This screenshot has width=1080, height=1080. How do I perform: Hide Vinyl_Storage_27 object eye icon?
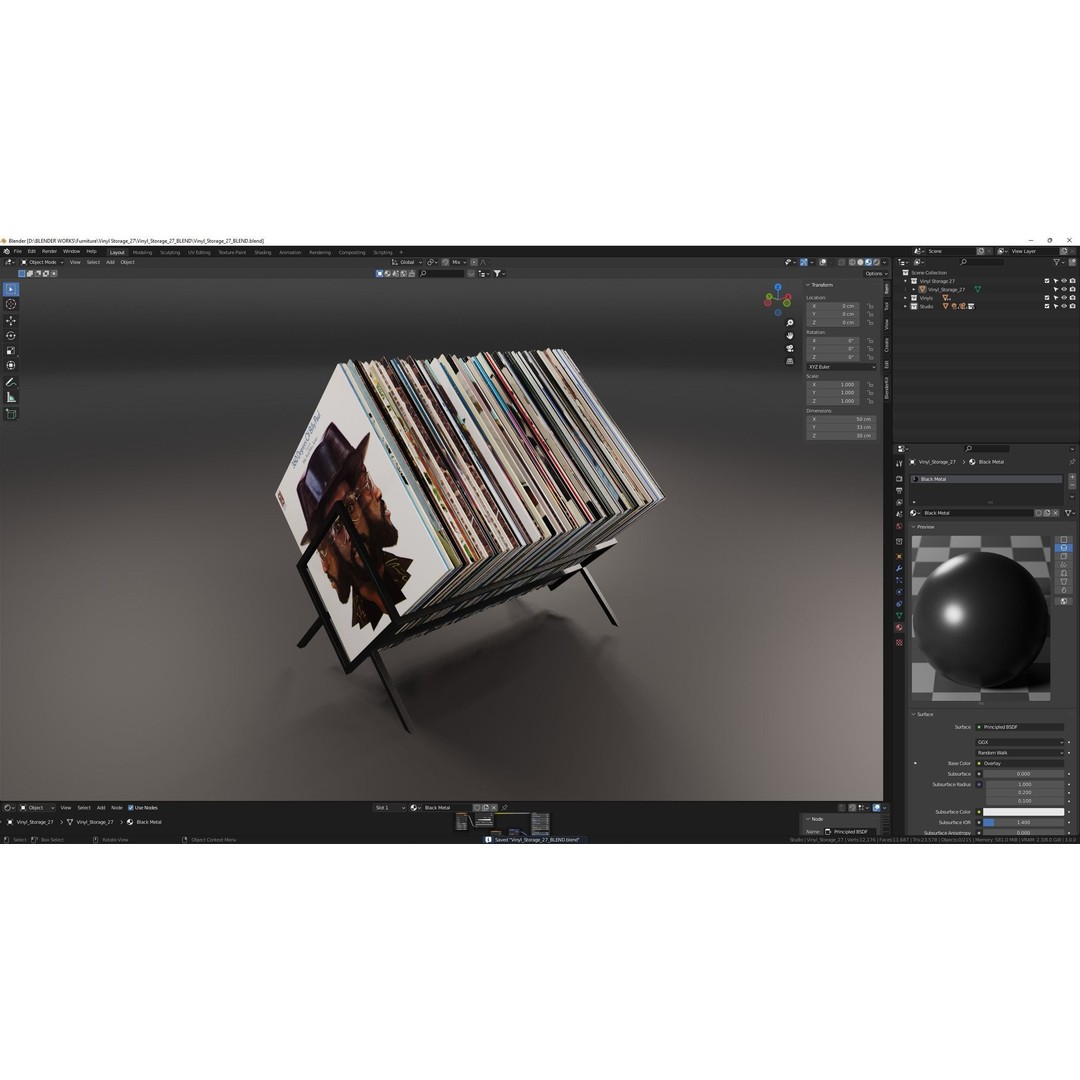[x=1064, y=290]
